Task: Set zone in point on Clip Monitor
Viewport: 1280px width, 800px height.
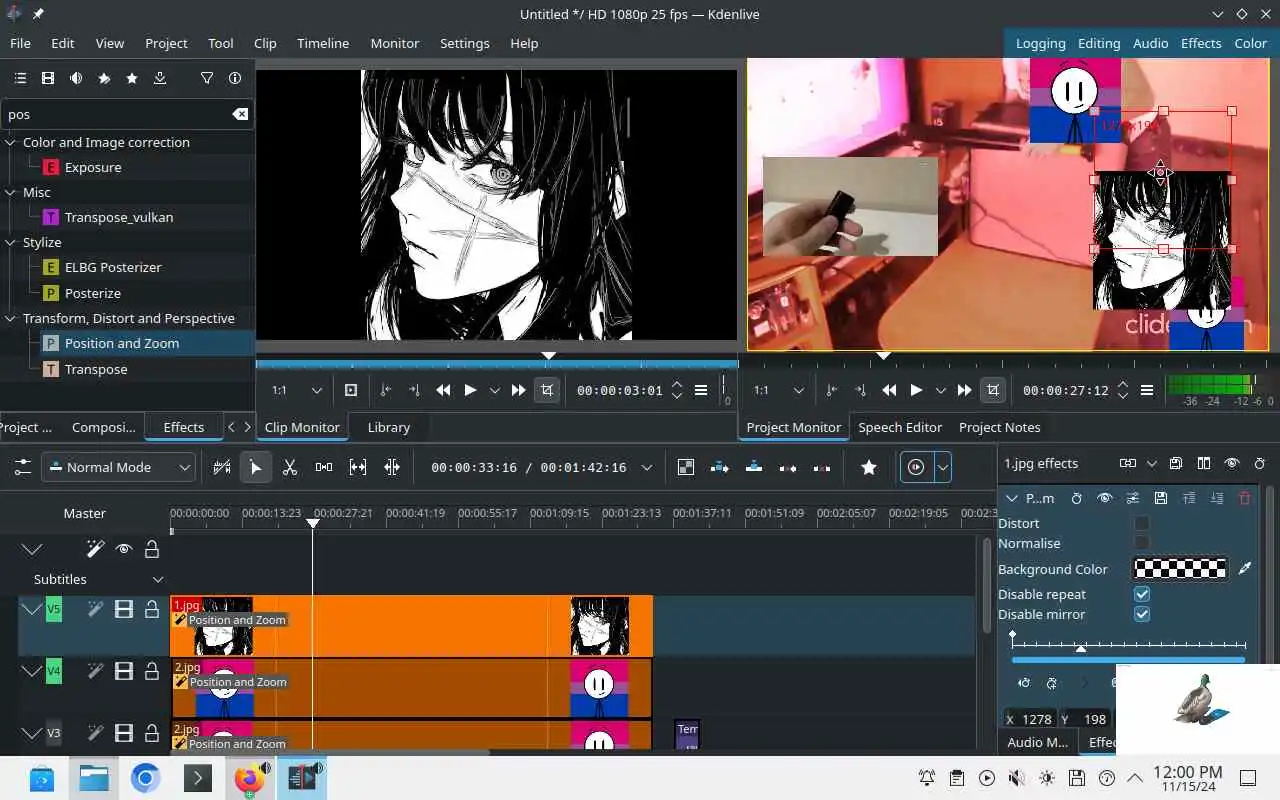Action: coord(386,390)
